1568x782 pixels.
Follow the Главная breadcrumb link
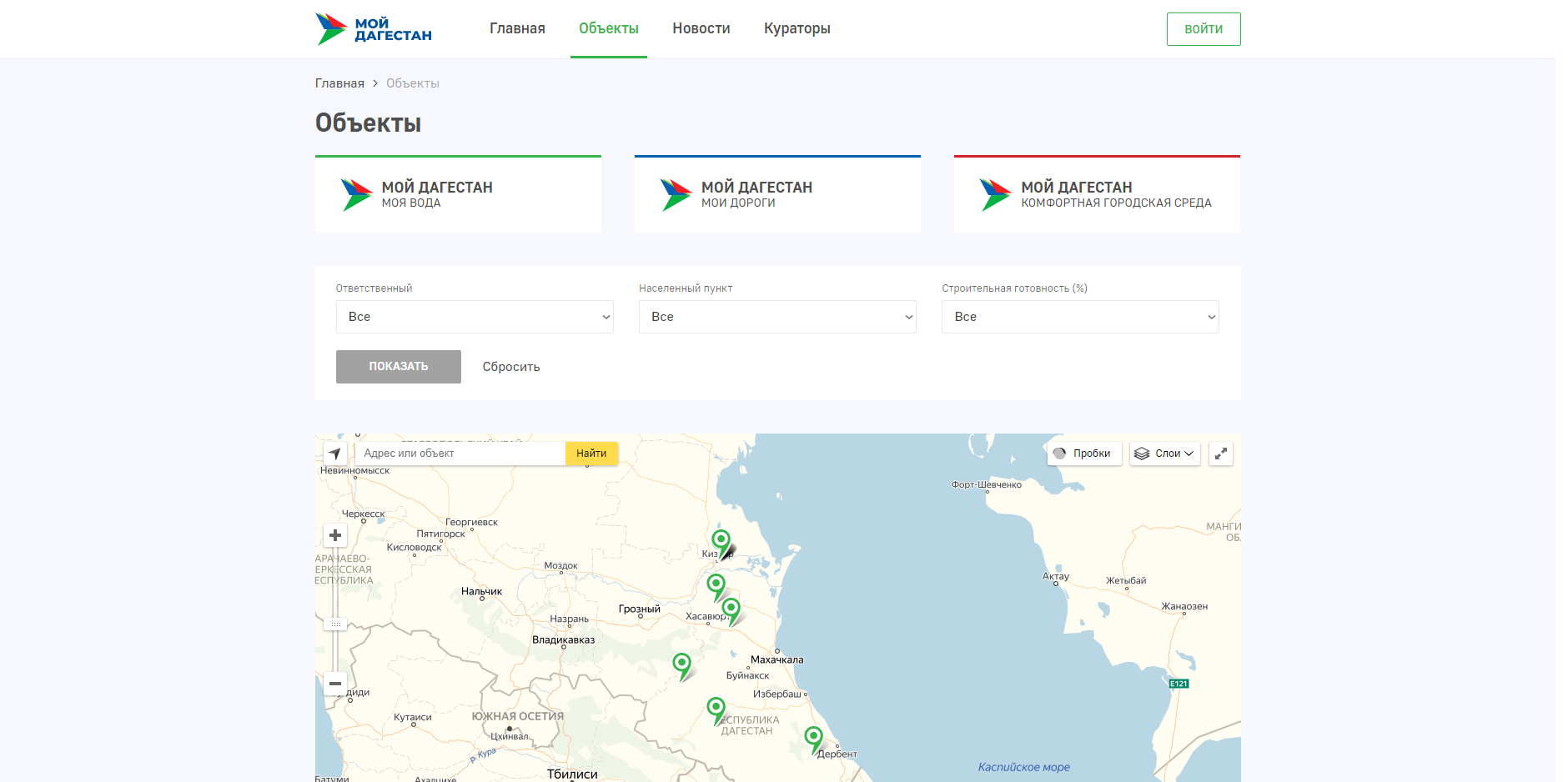[339, 83]
